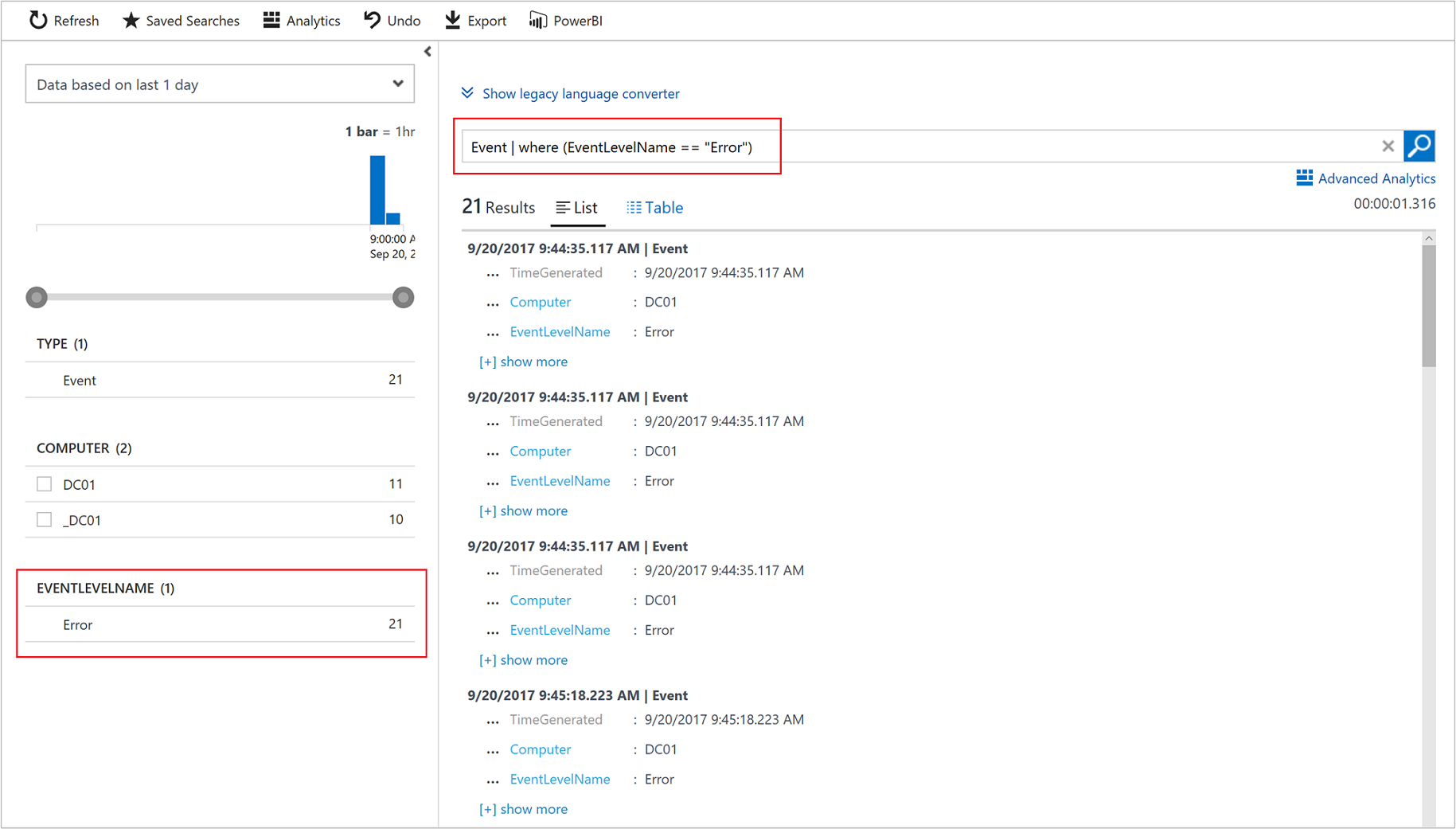
Task: Click the Export download icon
Action: [452, 20]
